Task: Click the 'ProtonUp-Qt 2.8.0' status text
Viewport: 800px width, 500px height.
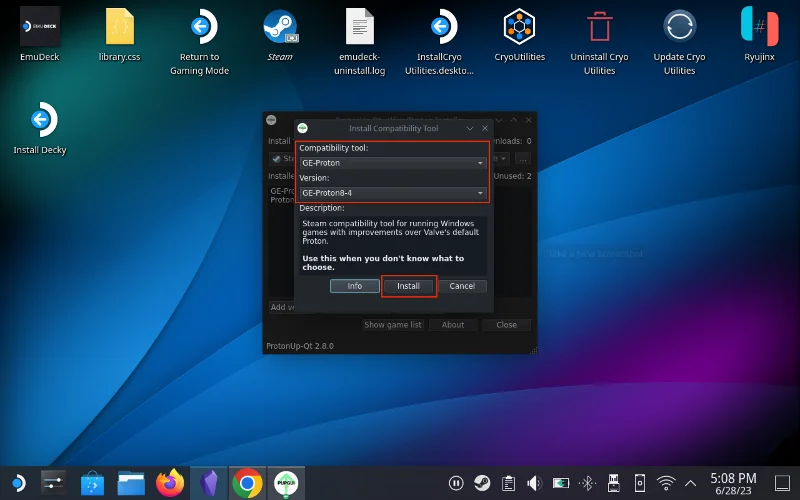Action: 300,346
